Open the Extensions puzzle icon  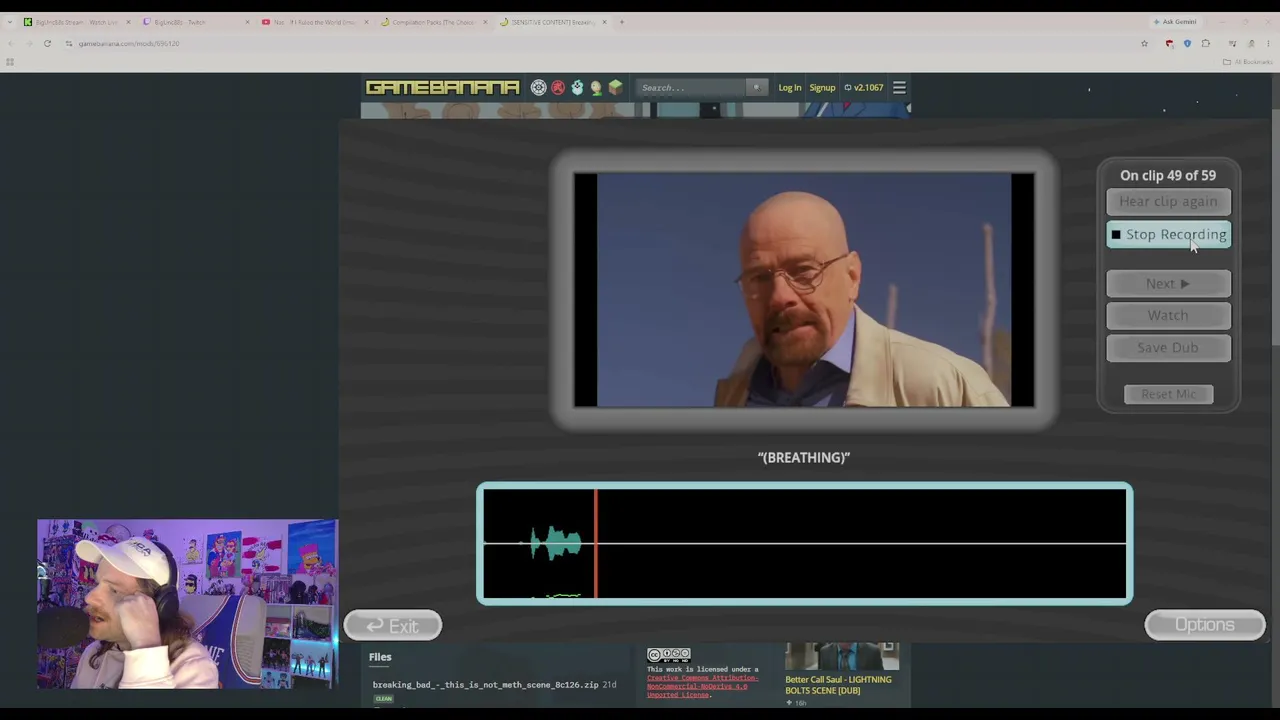click(x=1206, y=43)
